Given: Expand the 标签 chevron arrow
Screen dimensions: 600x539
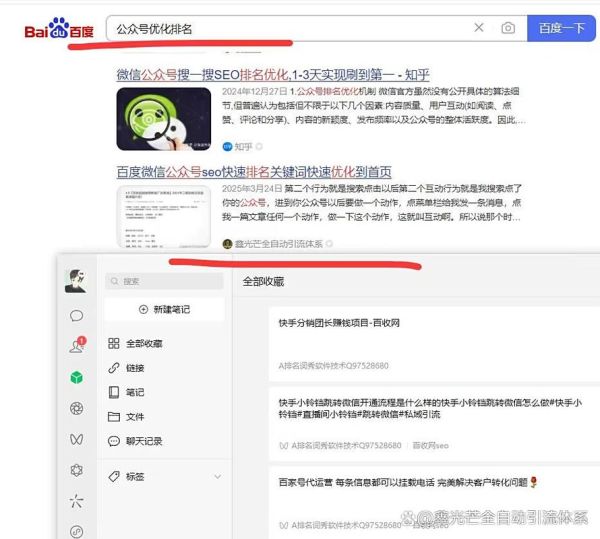Looking at the screenshot, I should pos(217,477).
